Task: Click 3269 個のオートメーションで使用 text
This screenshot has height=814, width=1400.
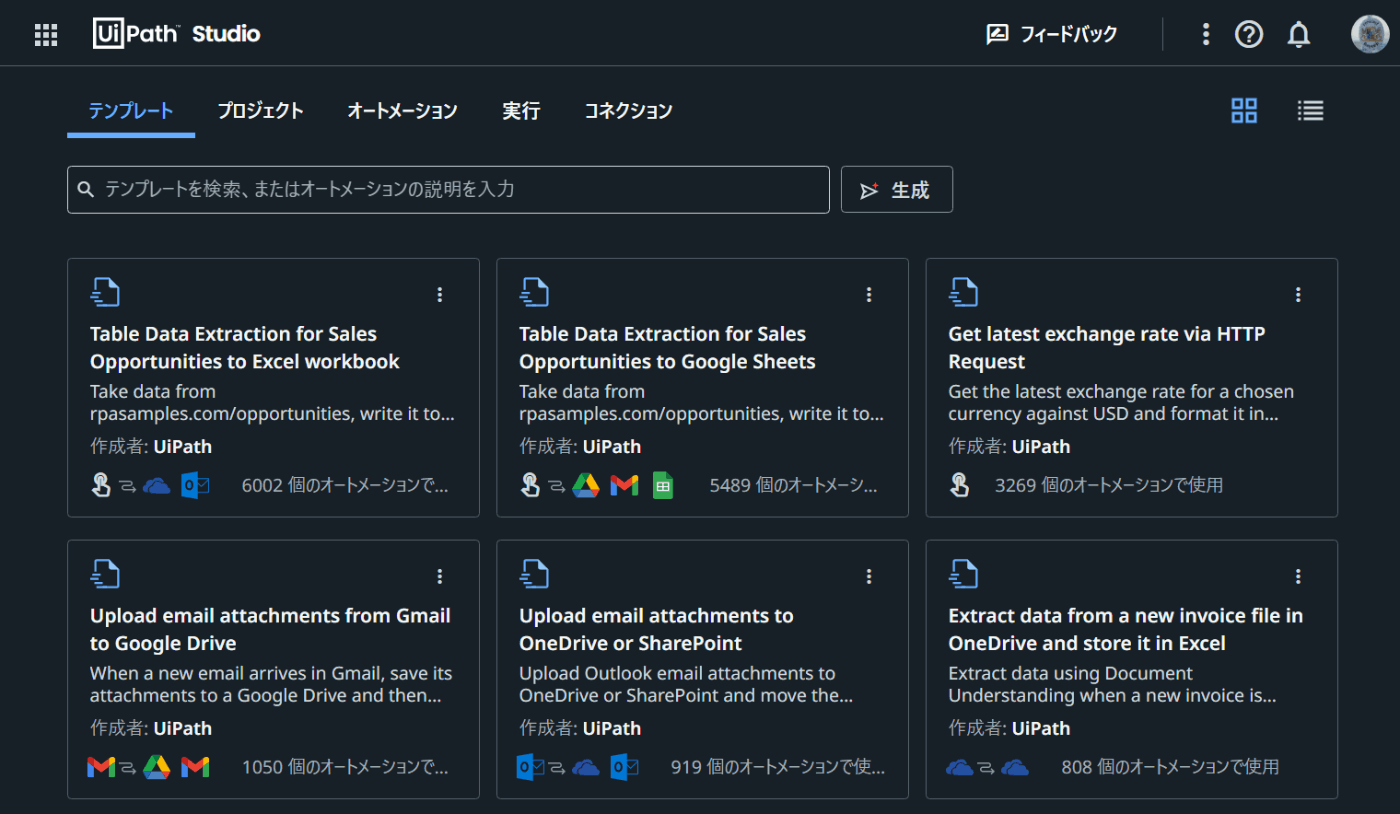Action: 1109,486
